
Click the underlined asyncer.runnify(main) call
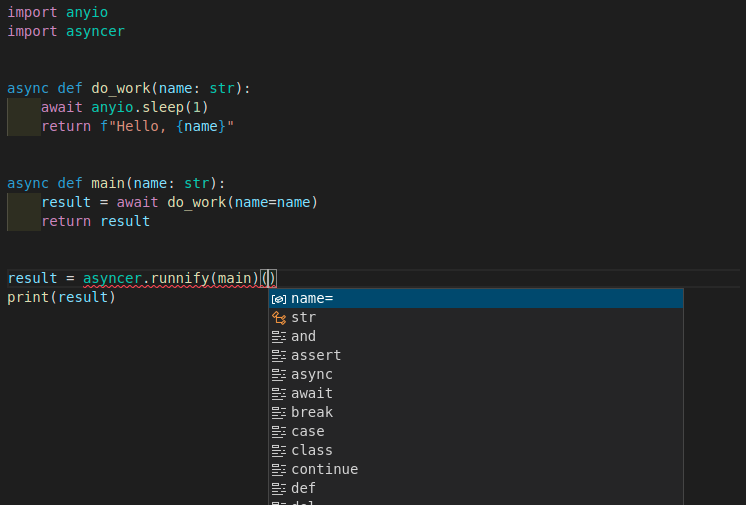point(170,278)
